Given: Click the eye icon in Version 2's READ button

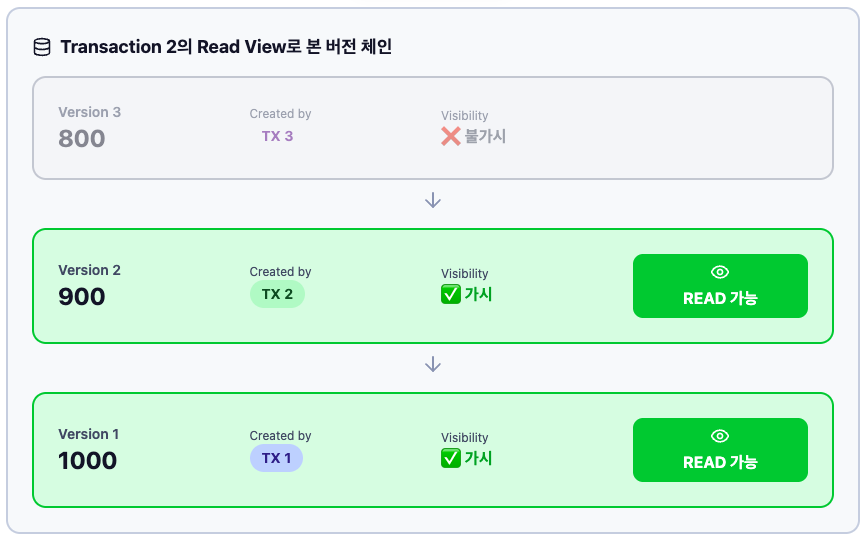Looking at the screenshot, I should click(720, 272).
